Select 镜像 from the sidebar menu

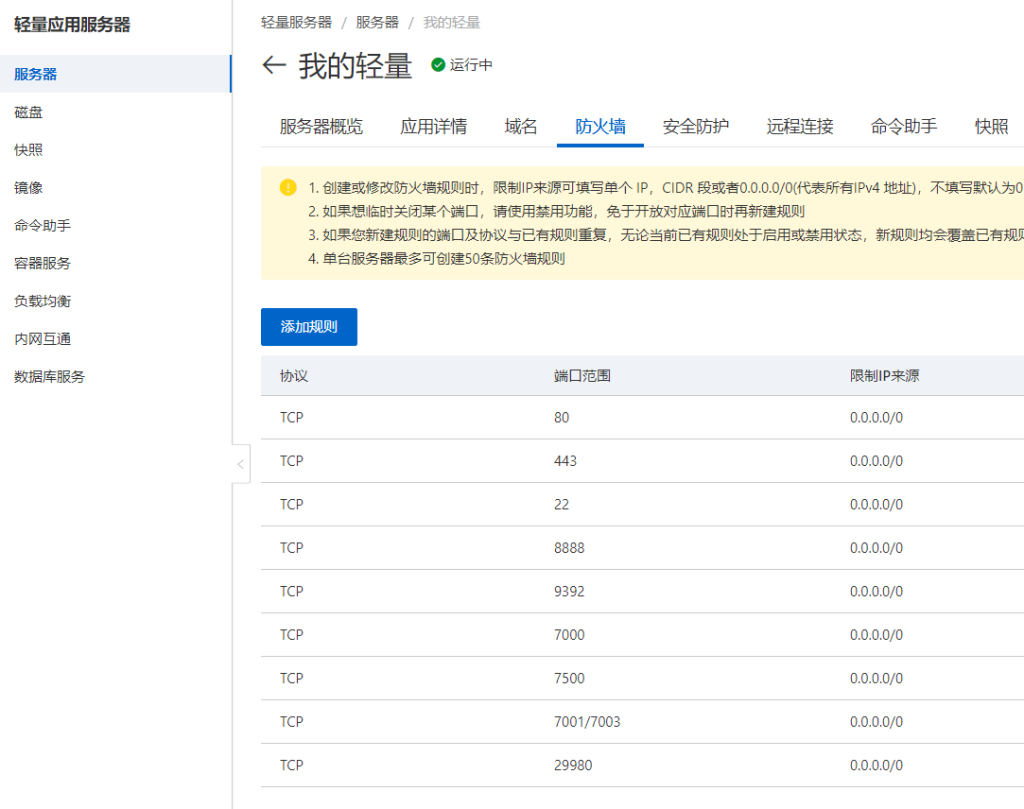(28, 188)
